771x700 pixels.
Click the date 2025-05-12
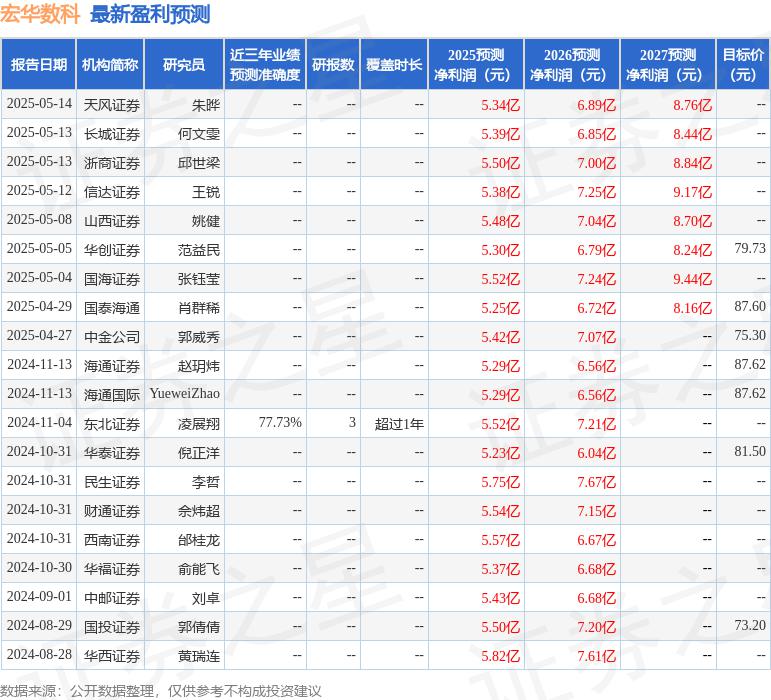point(39,191)
